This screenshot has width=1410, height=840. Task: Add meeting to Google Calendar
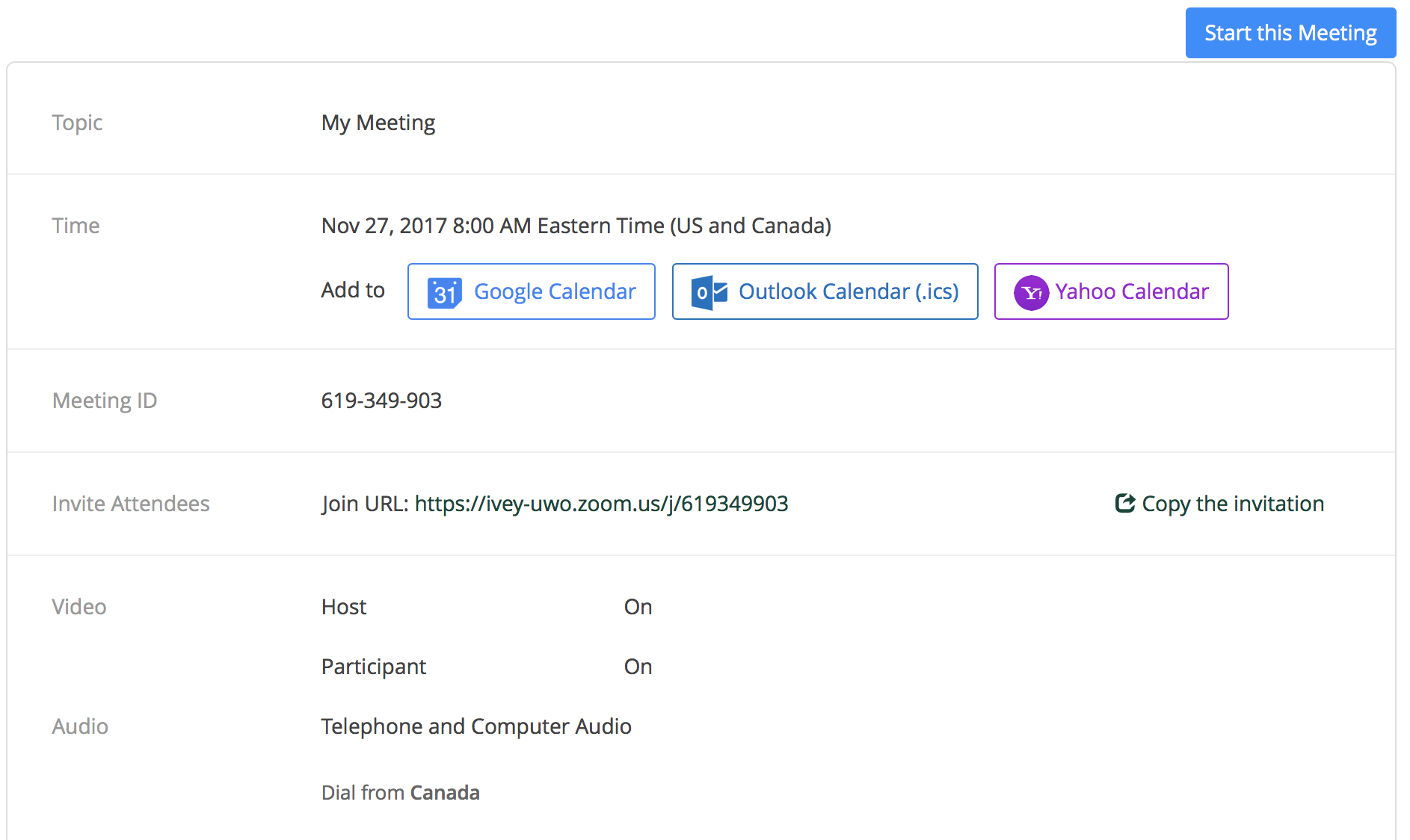click(x=531, y=291)
